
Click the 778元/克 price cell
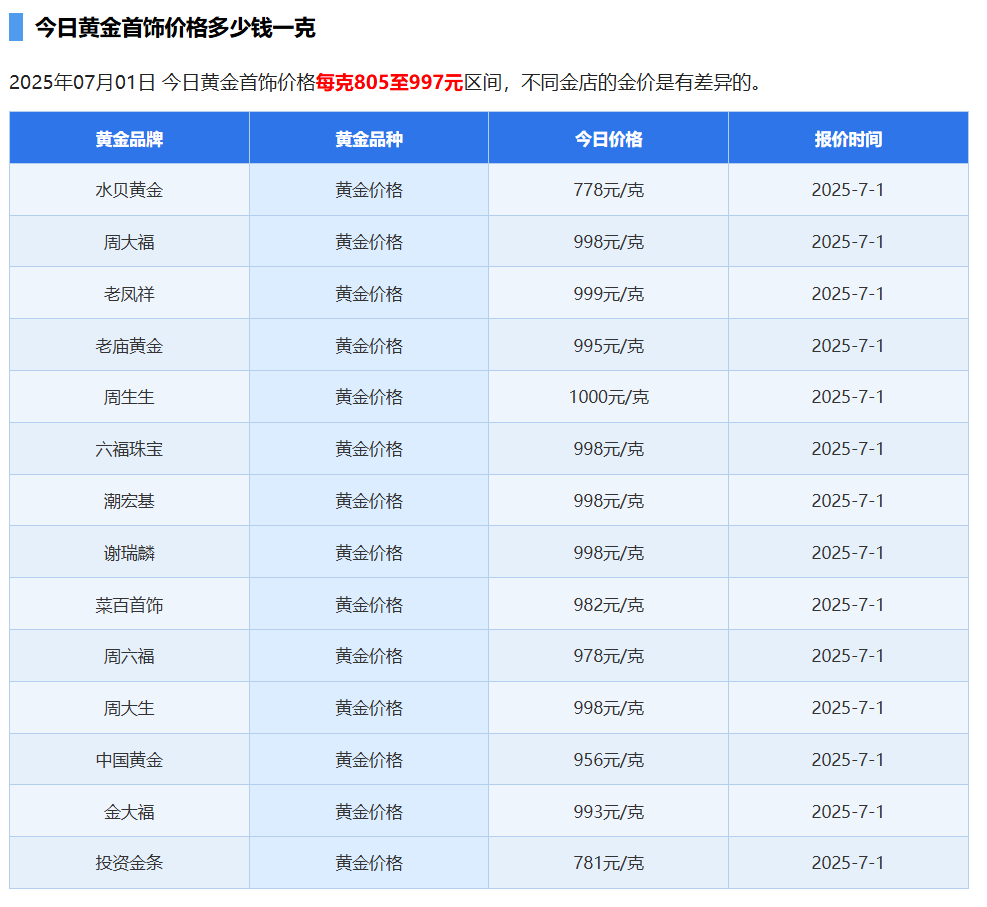tap(609, 190)
